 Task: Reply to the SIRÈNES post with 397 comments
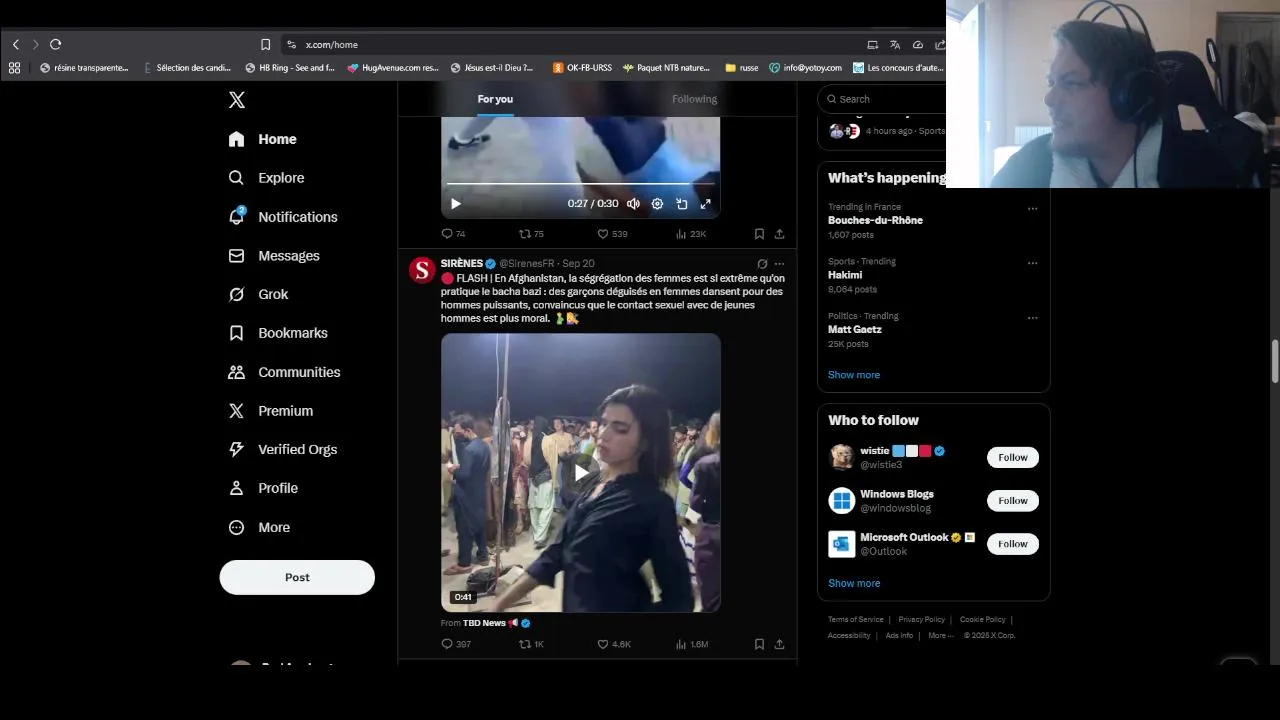(x=456, y=645)
